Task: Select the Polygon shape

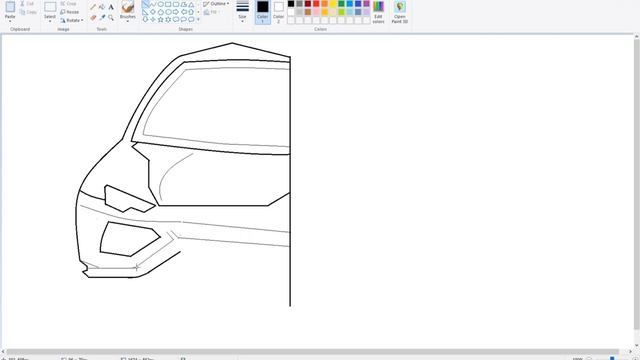Action: point(183,4)
